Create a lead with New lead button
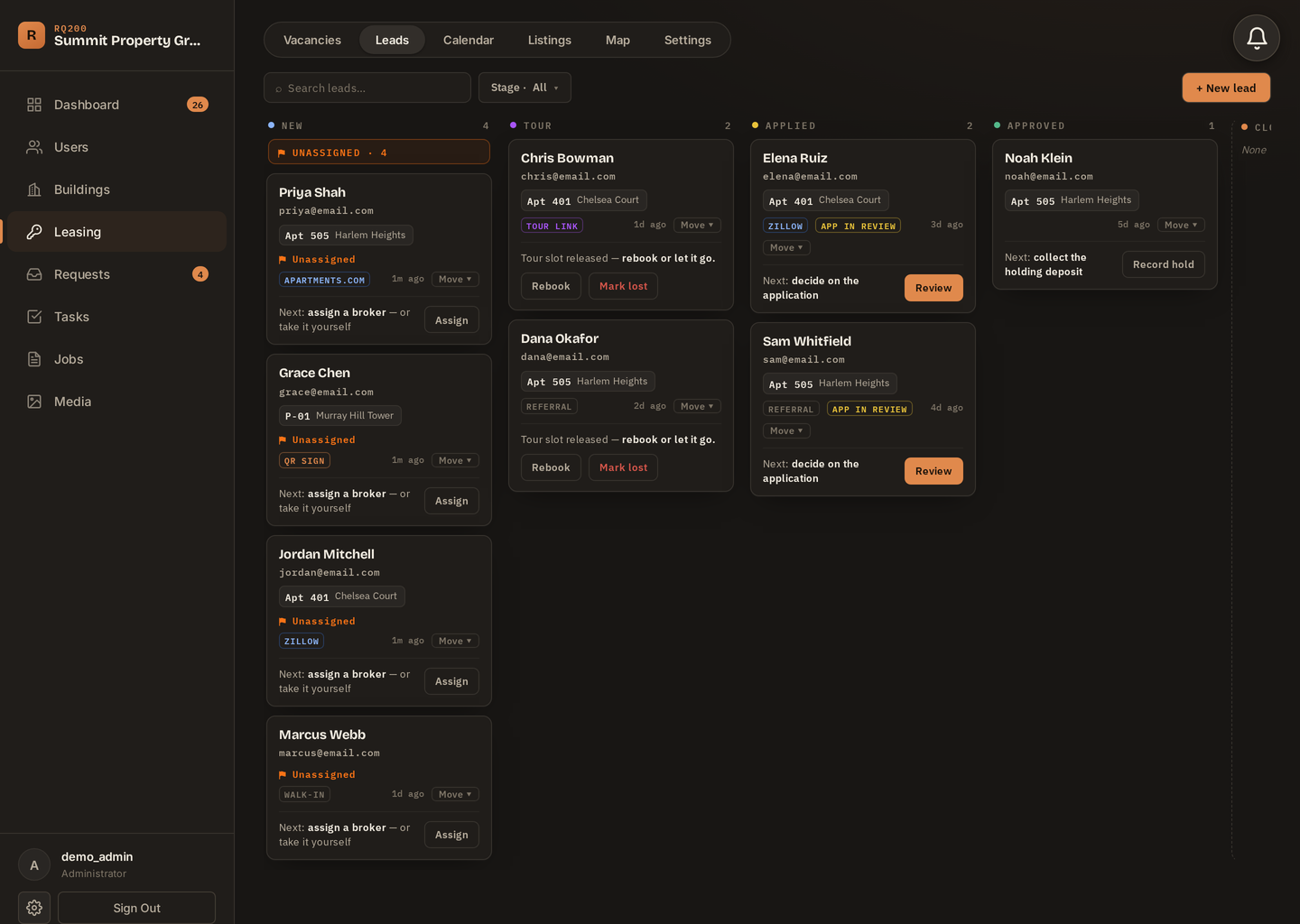Viewport: 1300px width, 924px height. [x=1226, y=88]
